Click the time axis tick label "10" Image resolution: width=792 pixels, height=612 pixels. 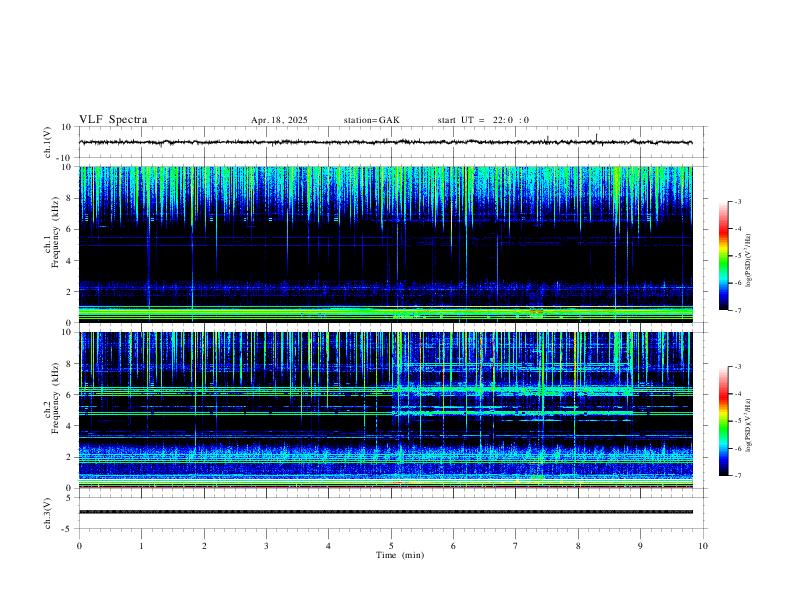(x=703, y=546)
